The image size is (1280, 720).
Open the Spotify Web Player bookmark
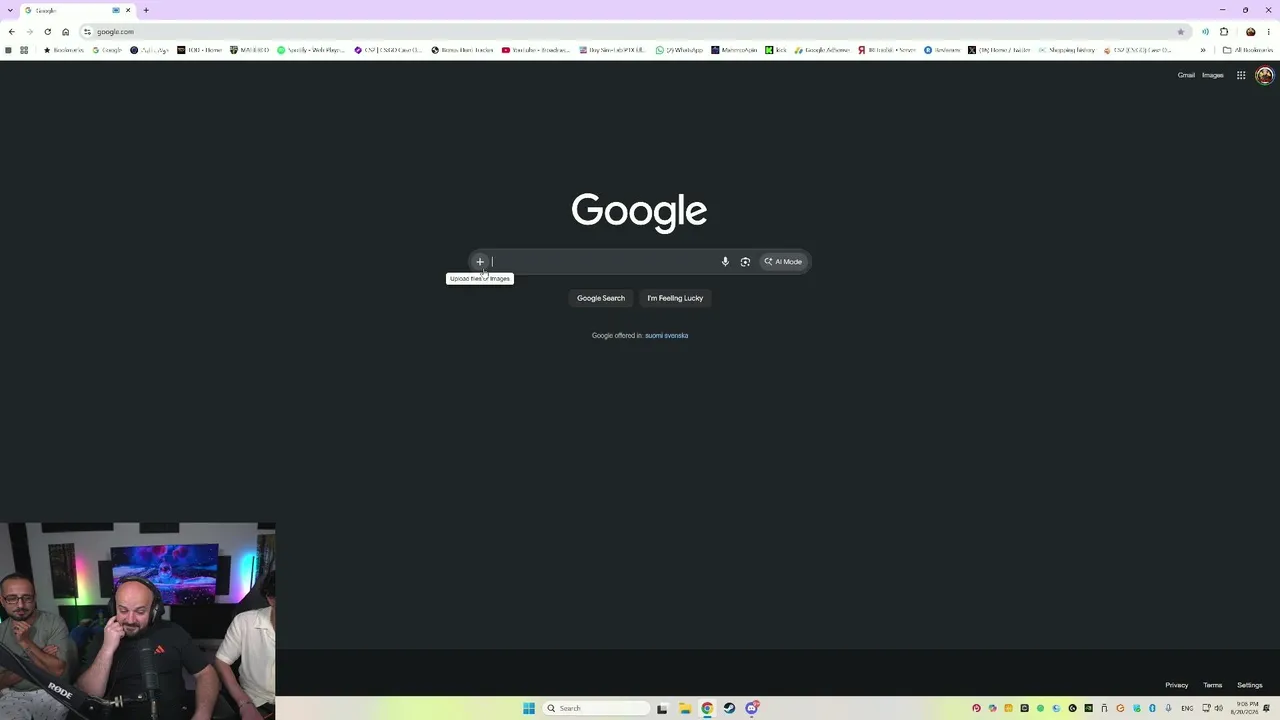coord(309,50)
